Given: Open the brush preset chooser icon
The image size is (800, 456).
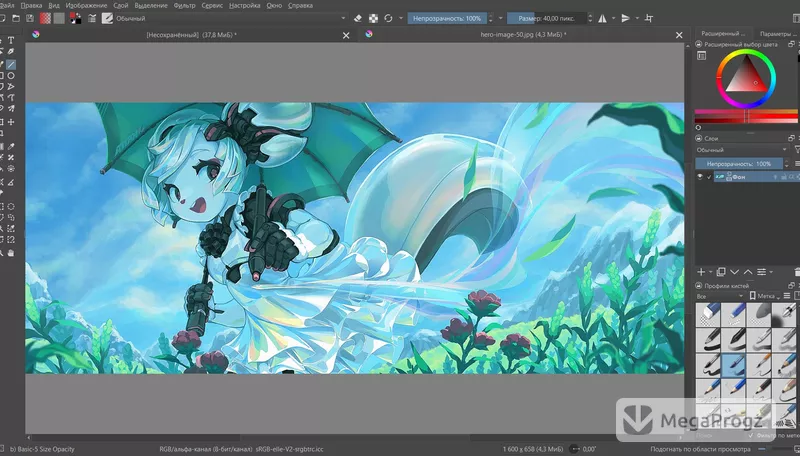Looking at the screenshot, I should click(x=107, y=18).
